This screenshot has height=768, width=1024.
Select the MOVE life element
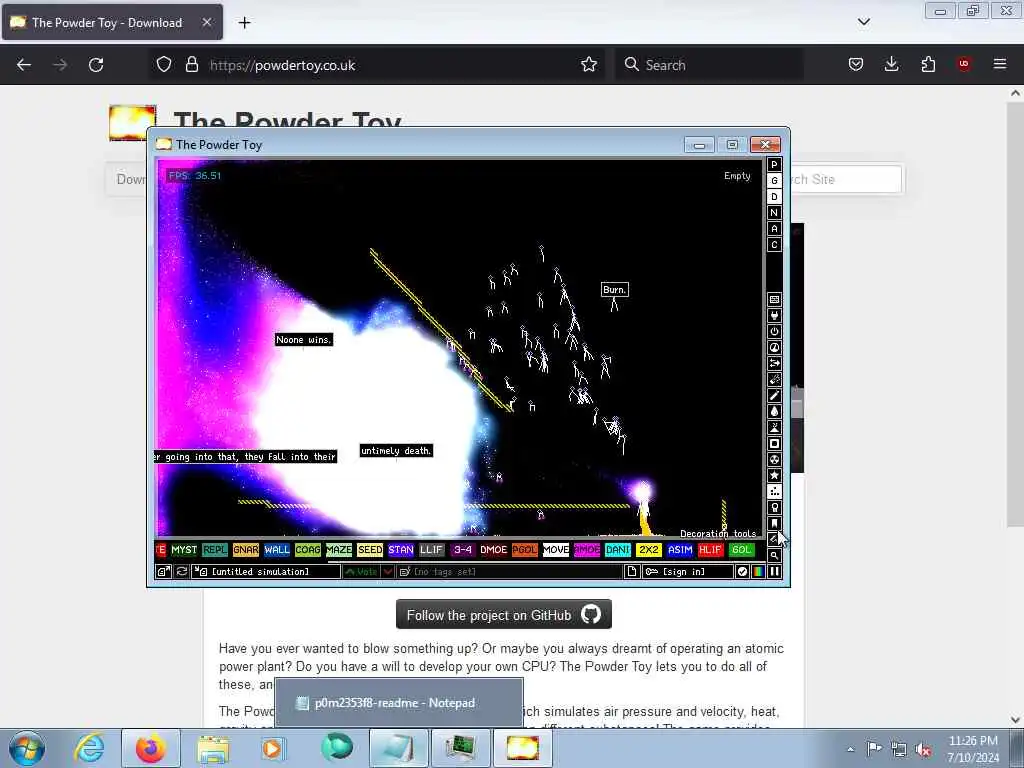coord(556,550)
